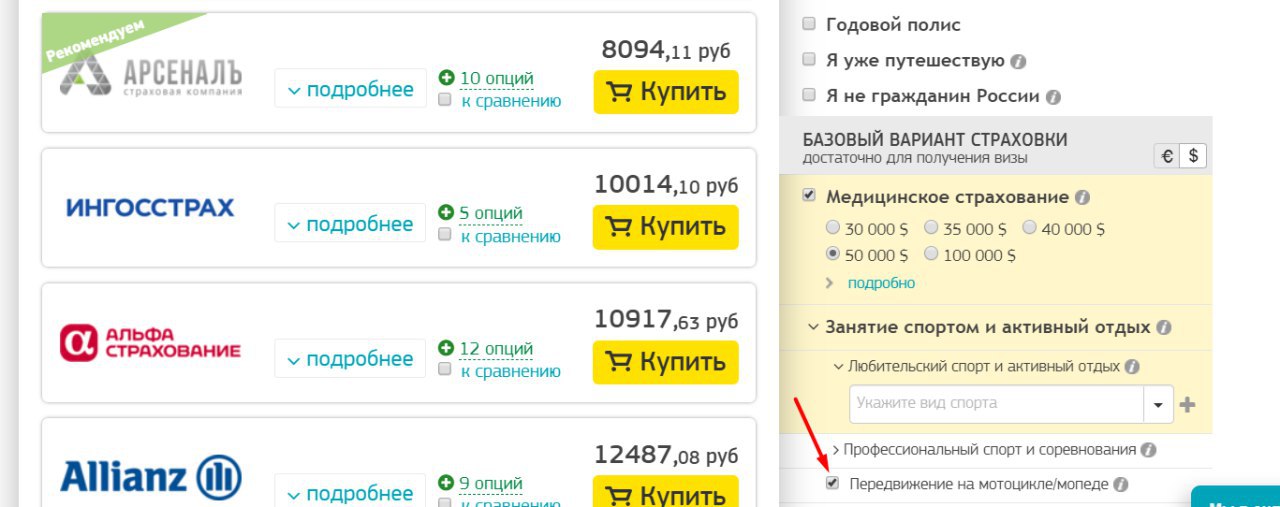Collapse 'Любительский спорт и активный отдых' subsection
Screen dimensions: 1280x507
(x=839, y=366)
